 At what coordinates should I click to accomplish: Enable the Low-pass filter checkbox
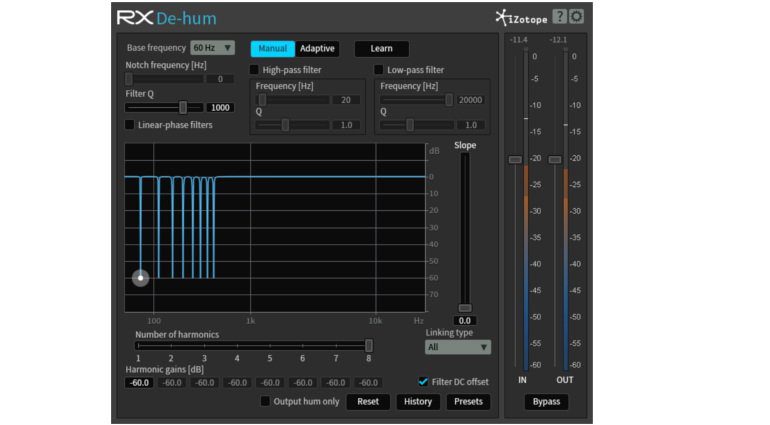click(x=379, y=70)
